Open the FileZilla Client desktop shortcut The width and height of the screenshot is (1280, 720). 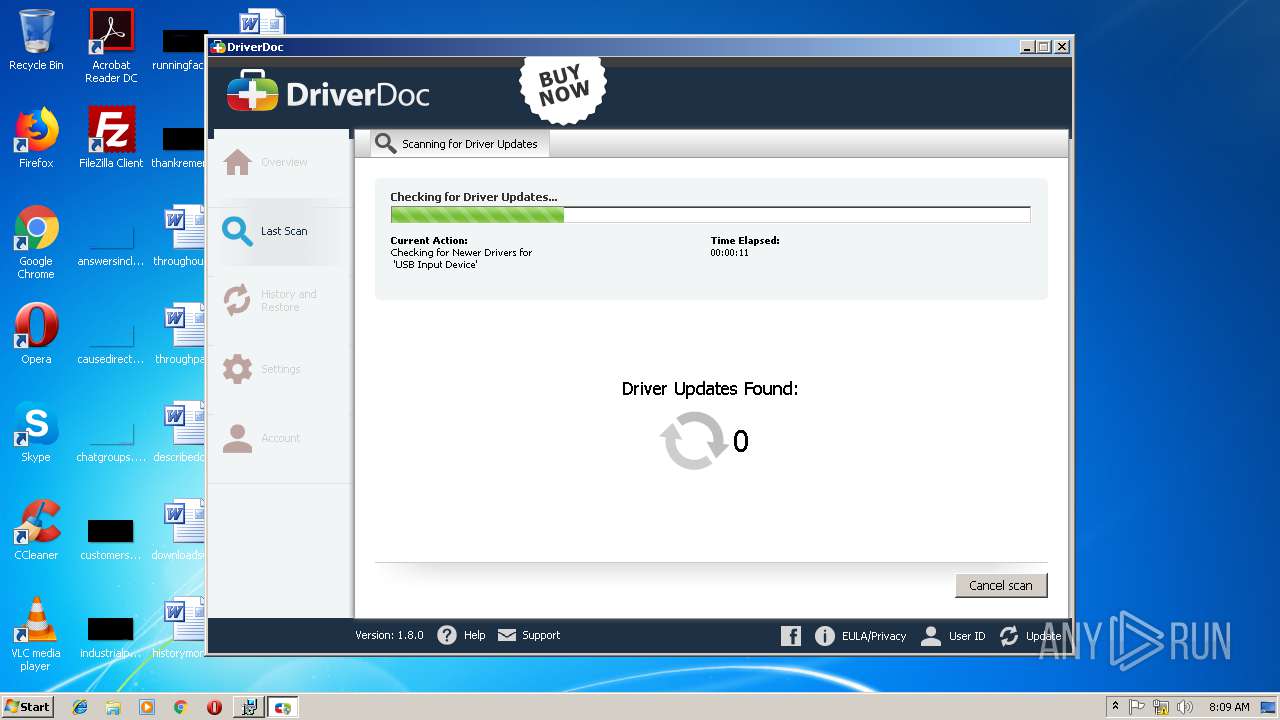pos(111,137)
